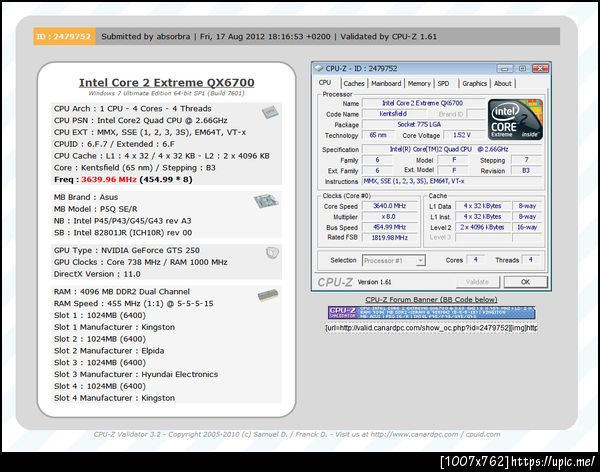Click the OK button
The image size is (600, 472).
coord(525,282)
